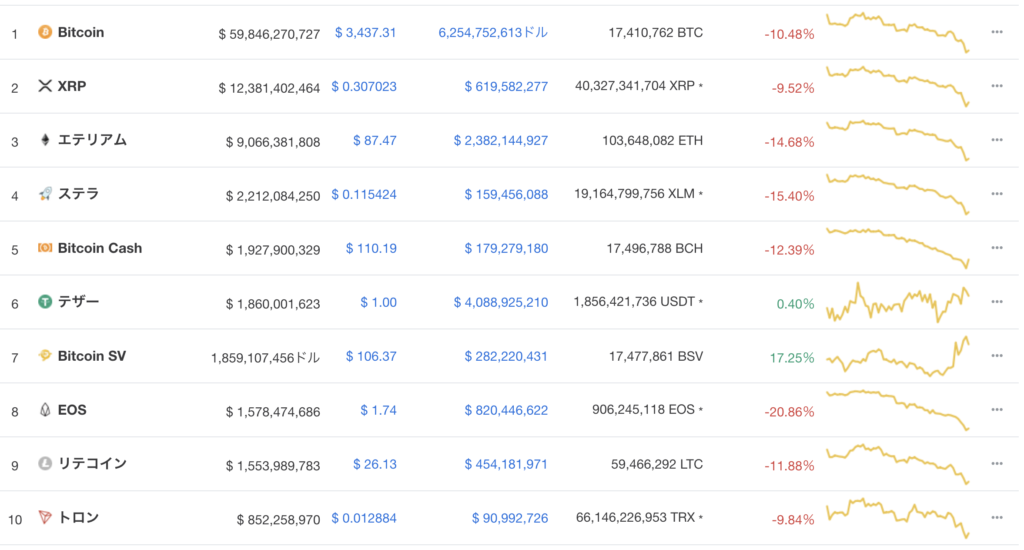Click the Bitcoin Cash logo icon
1024x550 pixels.
click(44, 248)
